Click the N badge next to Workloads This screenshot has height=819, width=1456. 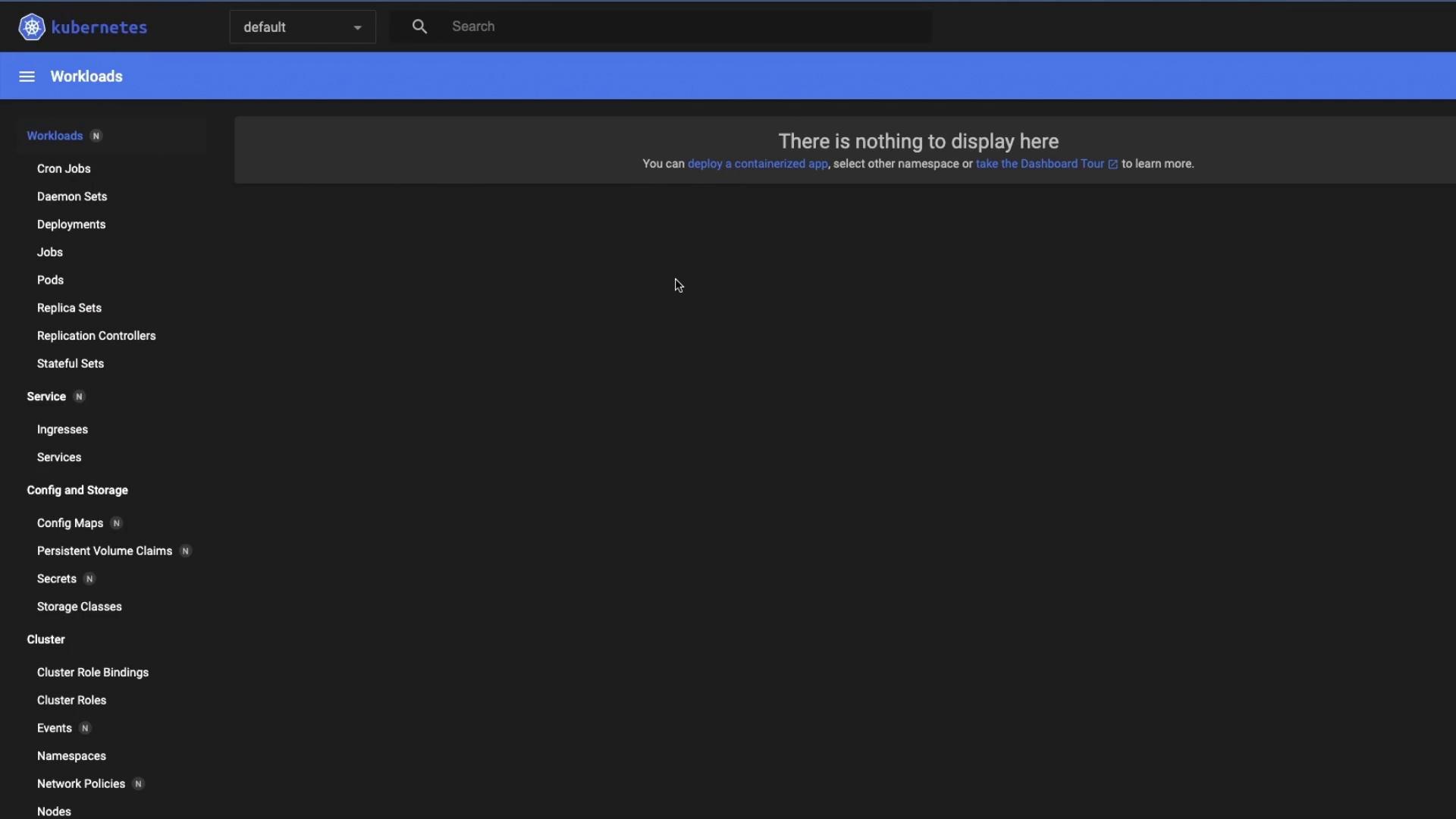[x=96, y=136]
